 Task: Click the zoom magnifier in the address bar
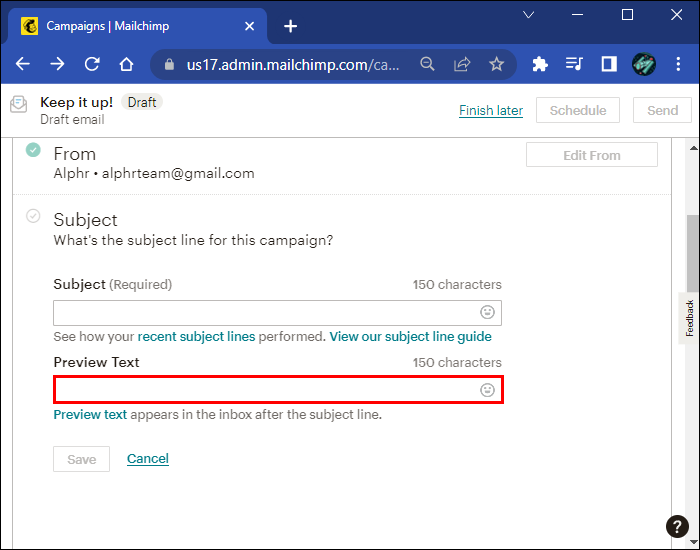pos(427,64)
